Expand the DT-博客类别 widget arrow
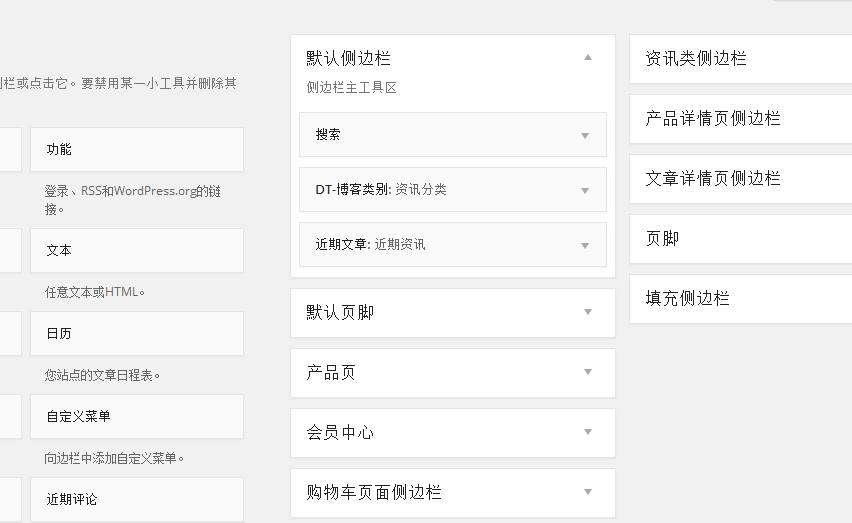This screenshot has height=523, width=852. pos(585,190)
